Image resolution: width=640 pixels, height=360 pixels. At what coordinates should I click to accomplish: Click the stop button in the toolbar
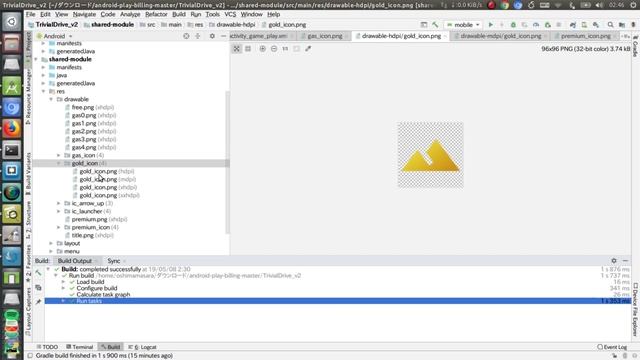point(558,25)
